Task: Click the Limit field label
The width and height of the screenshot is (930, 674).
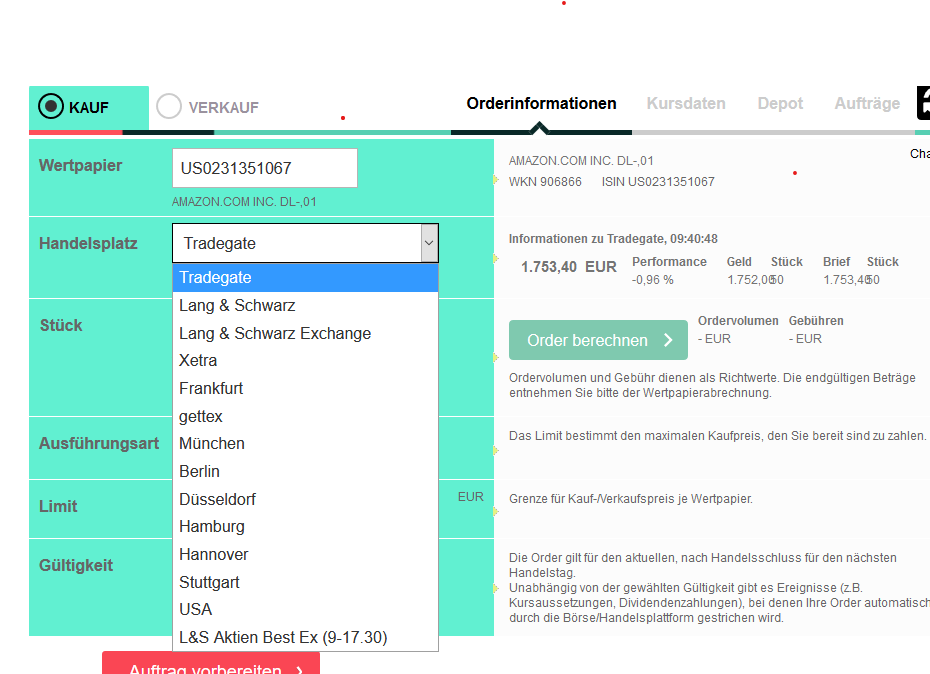Action: click(58, 506)
